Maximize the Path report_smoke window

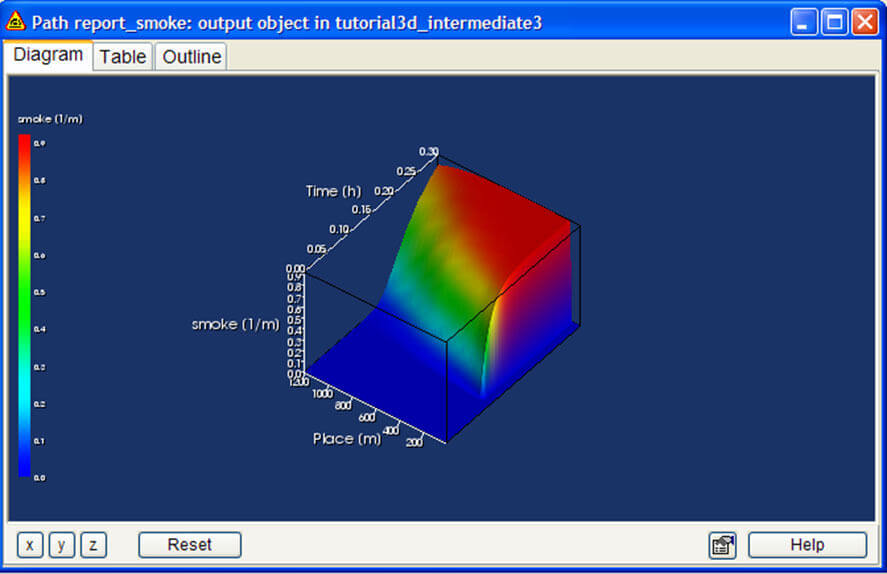click(x=834, y=22)
